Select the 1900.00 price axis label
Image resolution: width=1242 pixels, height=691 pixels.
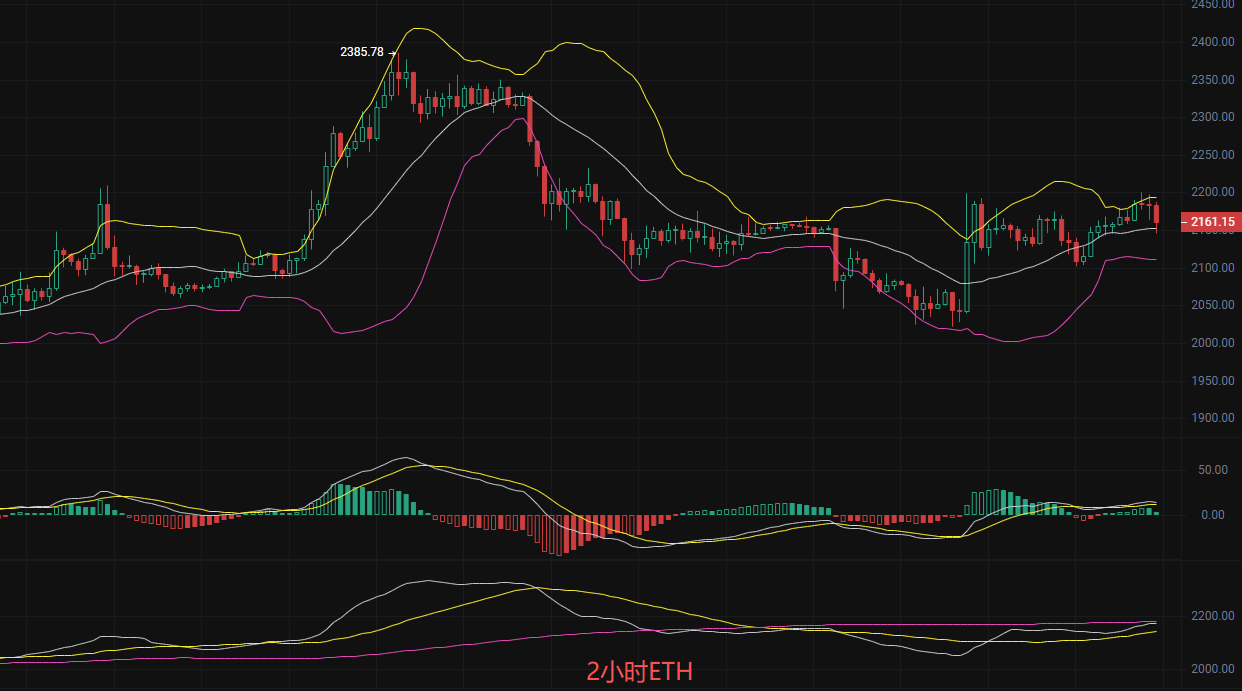[1212, 418]
